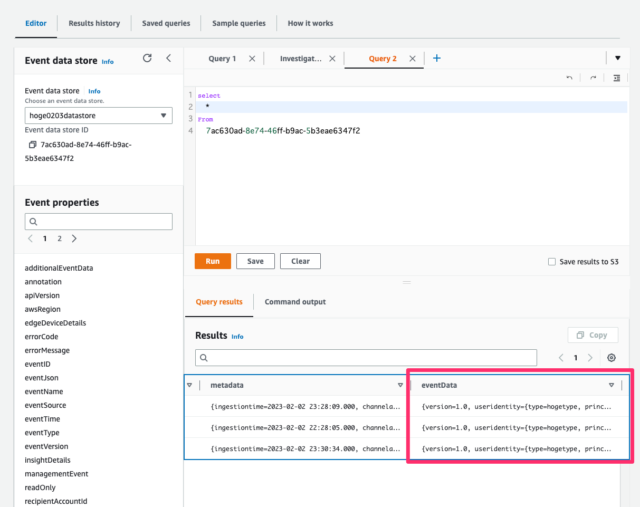
Task: Select the Query 2 tab
Action: (x=382, y=59)
